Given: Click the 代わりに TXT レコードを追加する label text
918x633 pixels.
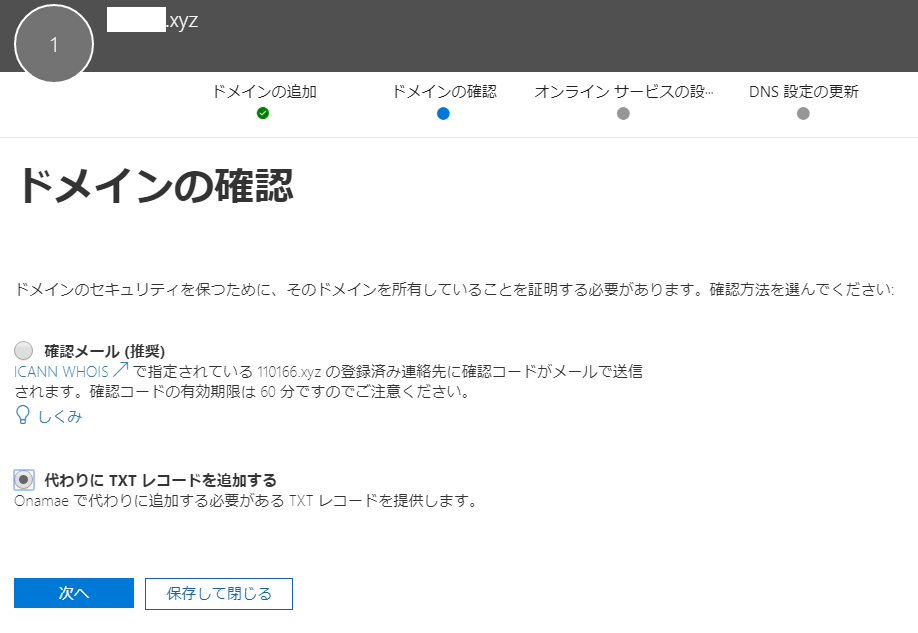Looking at the screenshot, I should [160, 480].
